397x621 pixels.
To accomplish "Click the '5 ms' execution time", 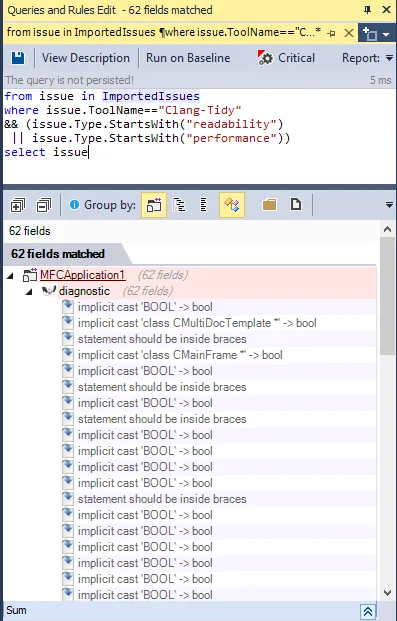I will pyautogui.click(x=380, y=80).
